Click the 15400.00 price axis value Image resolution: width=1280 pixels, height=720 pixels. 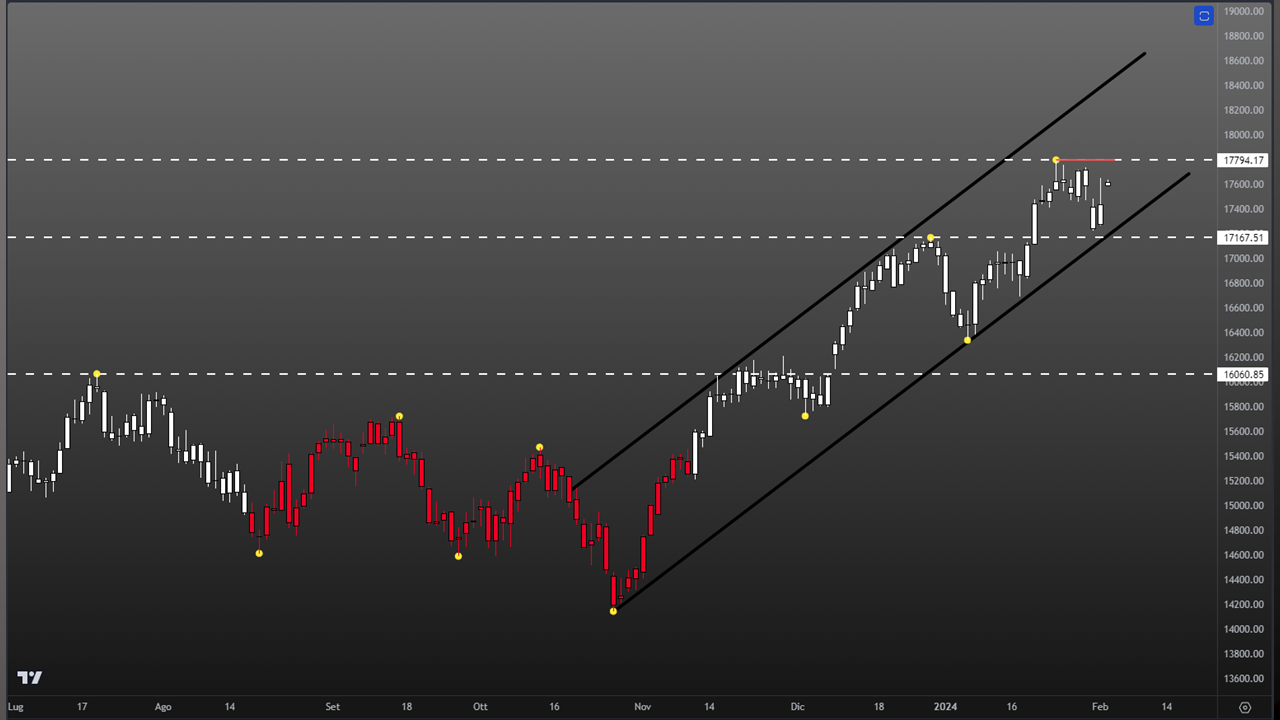point(1244,456)
